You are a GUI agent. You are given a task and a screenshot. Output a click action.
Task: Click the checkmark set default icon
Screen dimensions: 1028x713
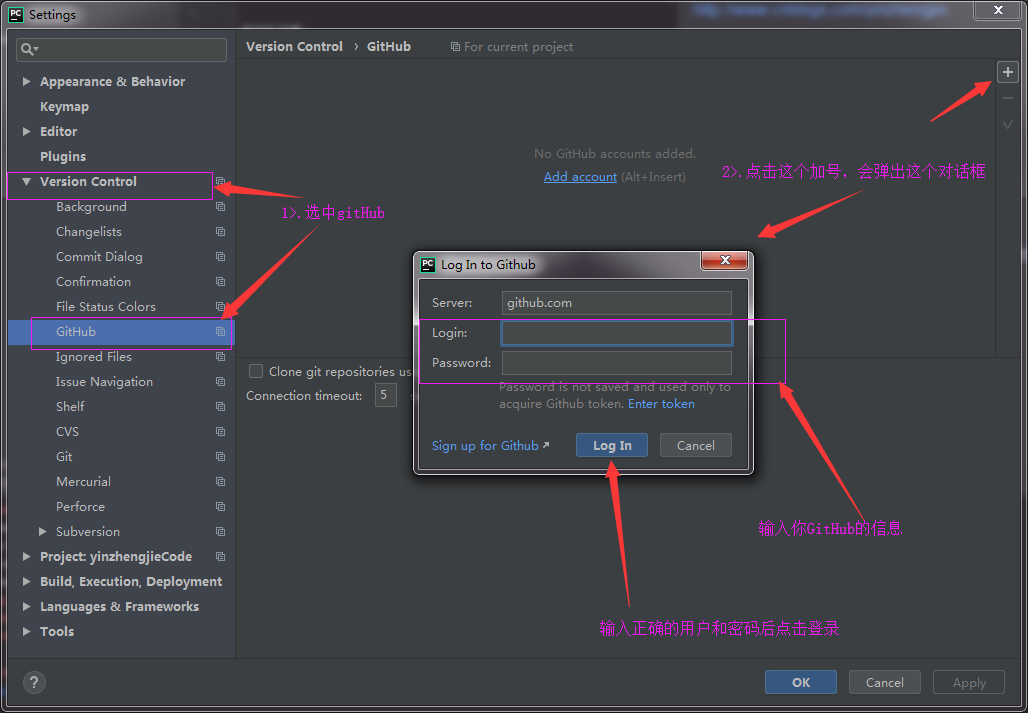1008,124
